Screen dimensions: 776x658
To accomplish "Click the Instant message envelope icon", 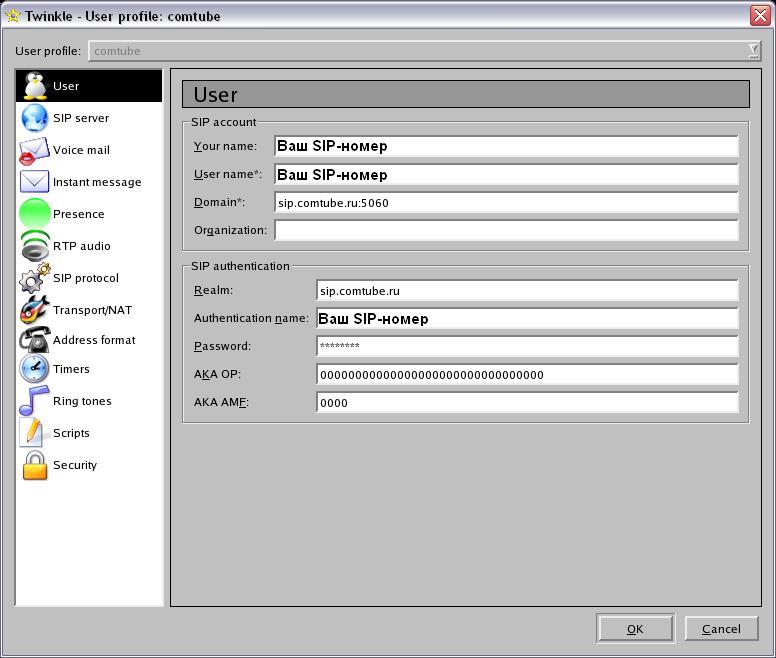I will 34,182.
